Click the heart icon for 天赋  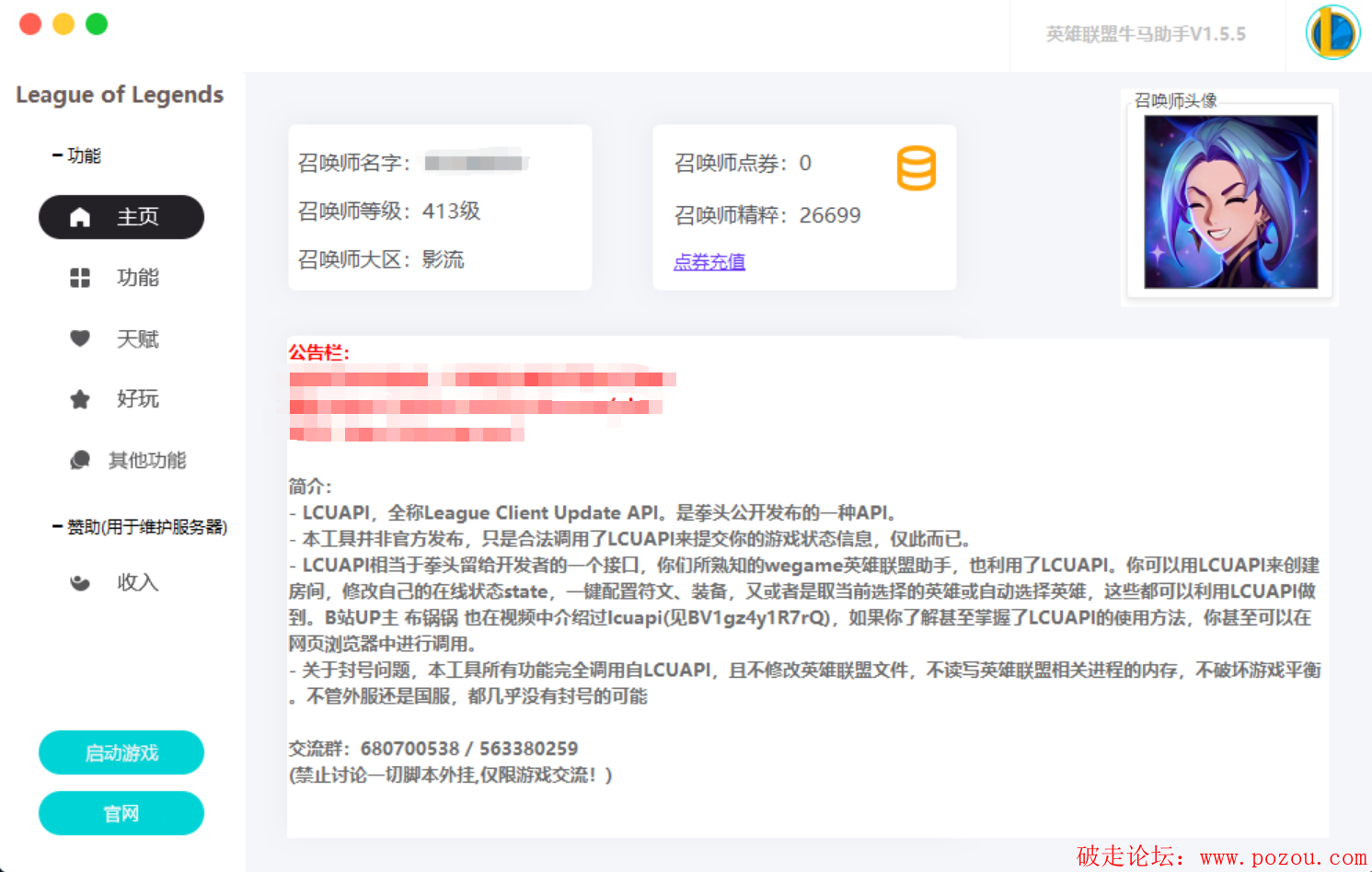(x=80, y=338)
